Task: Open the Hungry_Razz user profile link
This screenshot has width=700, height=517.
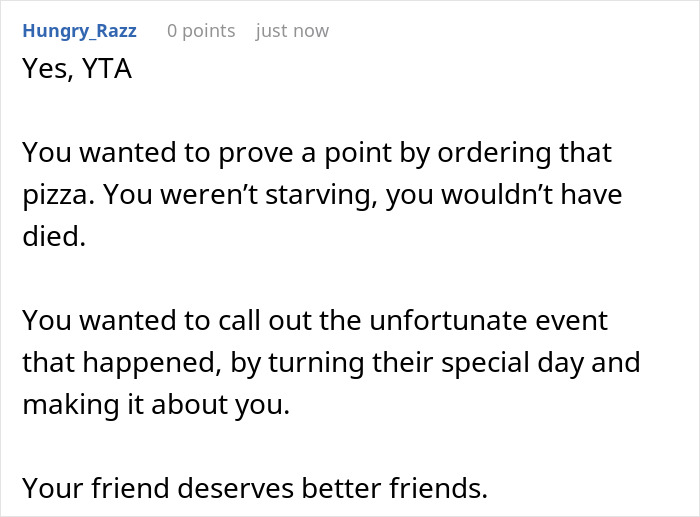Action: click(79, 31)
